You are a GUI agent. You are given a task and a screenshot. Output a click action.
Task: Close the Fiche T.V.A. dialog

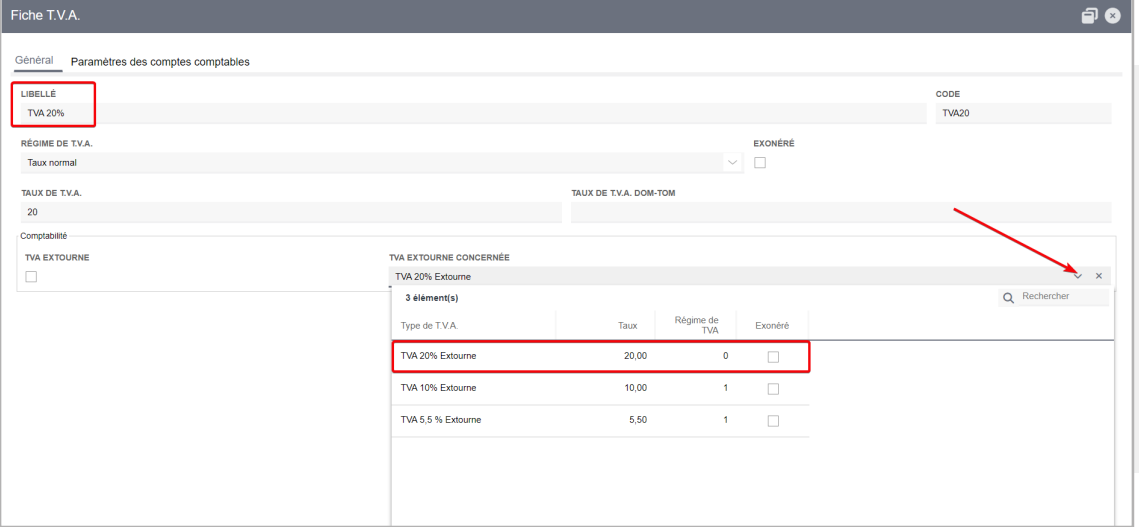[x=1112, y=15]
